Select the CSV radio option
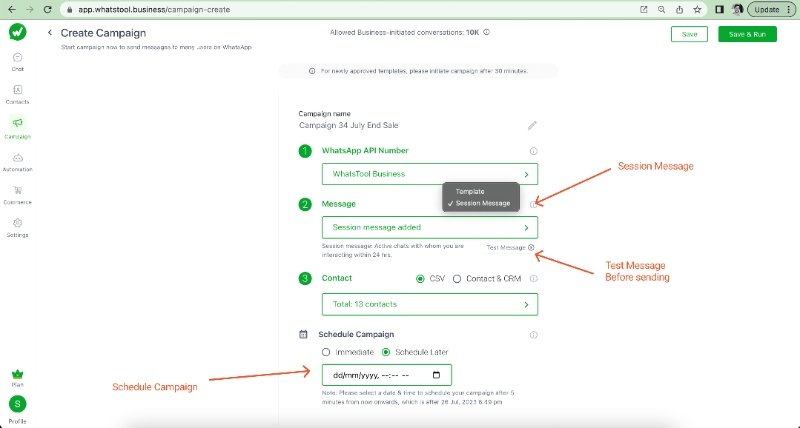Image resolution: width=800 pixels, height=428 pixels. [420, 279]
